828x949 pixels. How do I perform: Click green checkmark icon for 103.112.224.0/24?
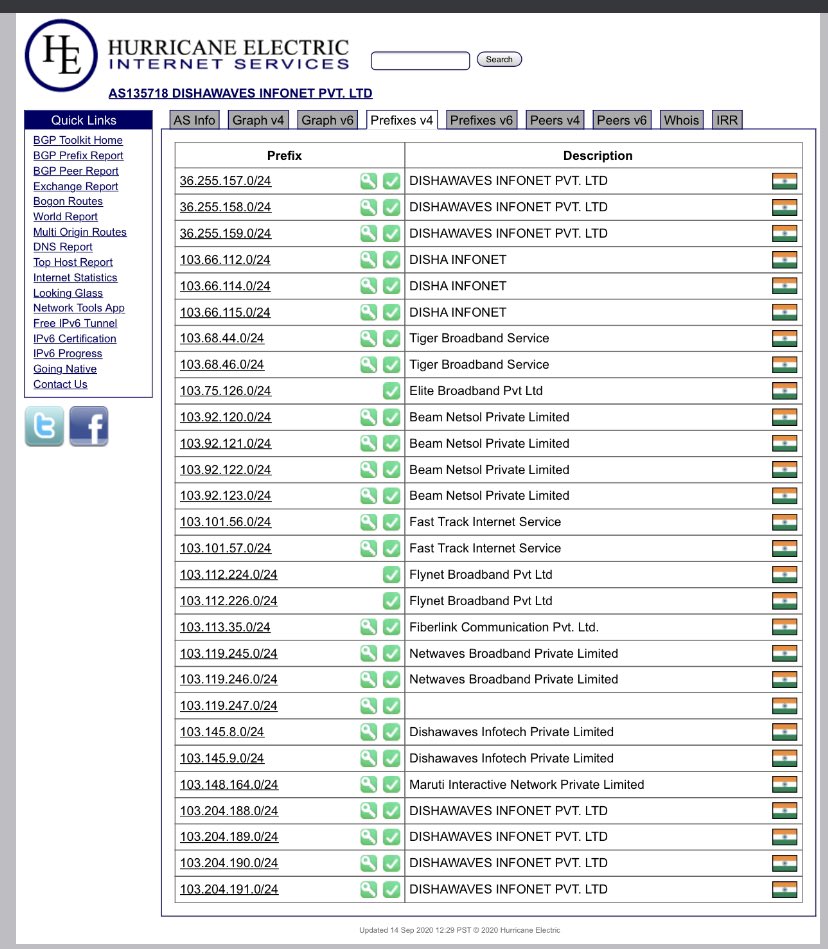(392, 574)
